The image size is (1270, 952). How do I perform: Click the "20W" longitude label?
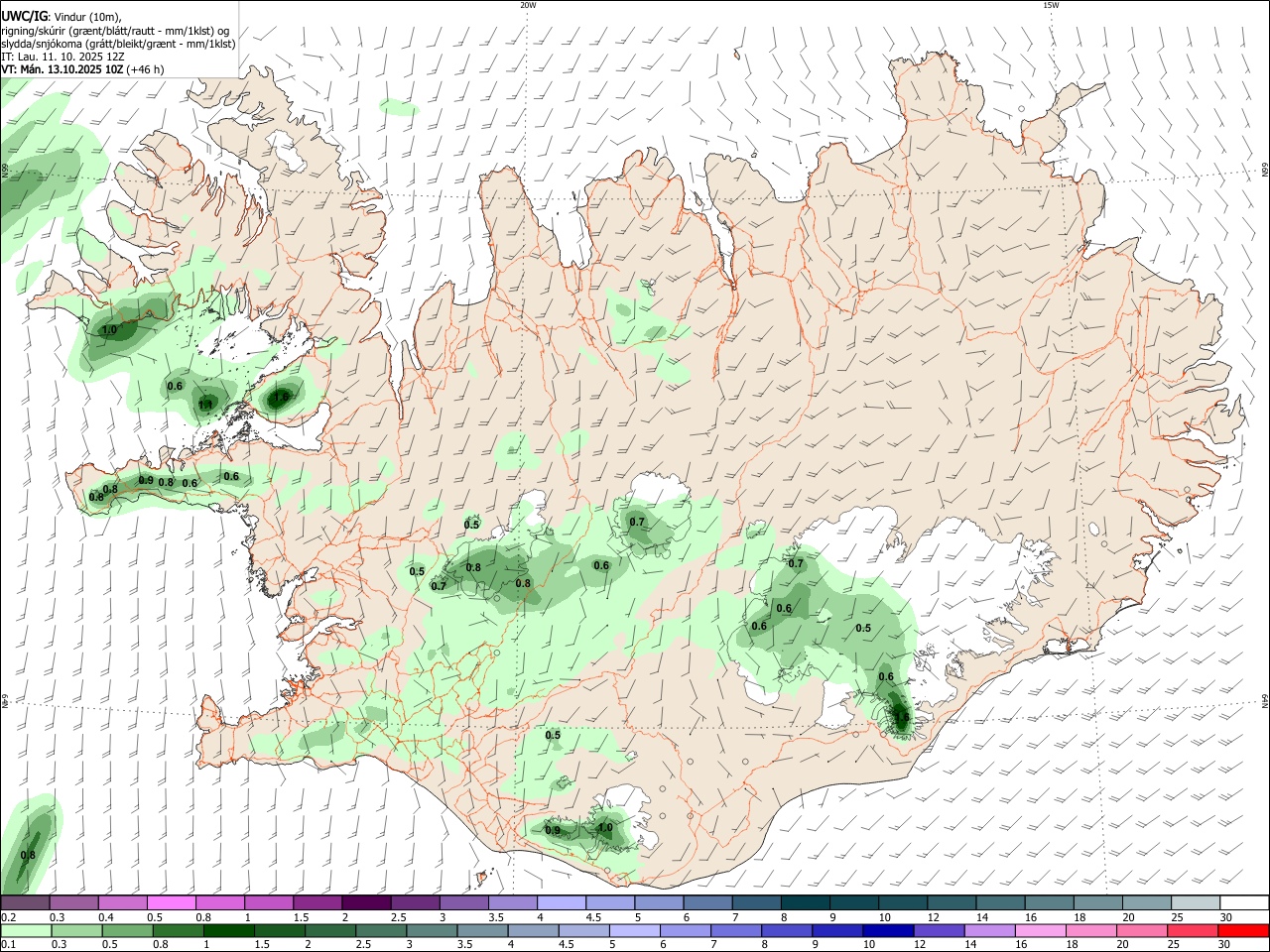click(x=528, y=5)
